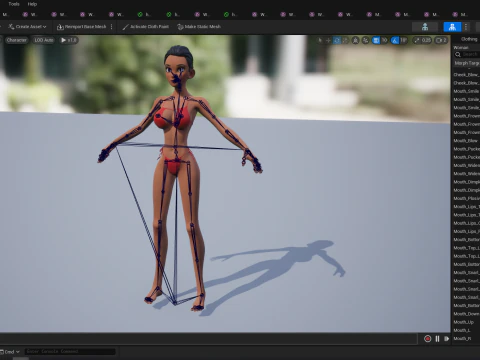Image resolution: width=480 pixels, height=360 pixels.
Task: Click Reimport Base Mesh button
Action: pos(82,27)
